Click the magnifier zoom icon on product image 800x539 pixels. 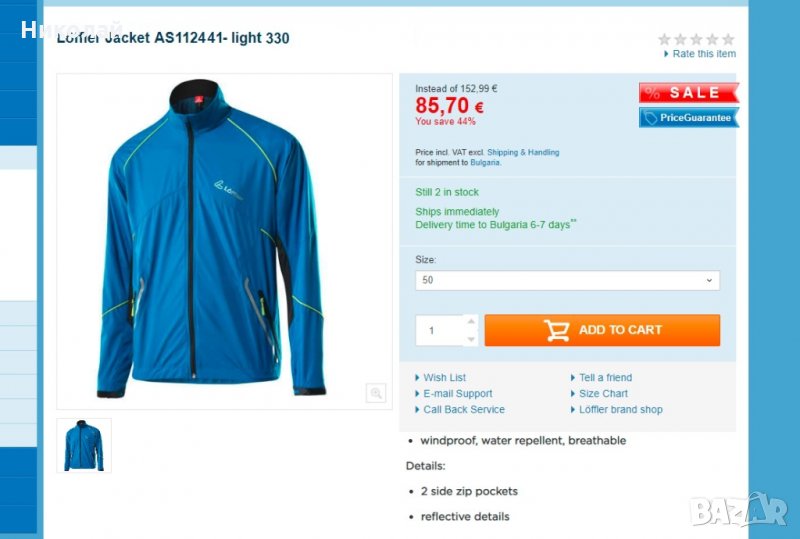(376, 393)
